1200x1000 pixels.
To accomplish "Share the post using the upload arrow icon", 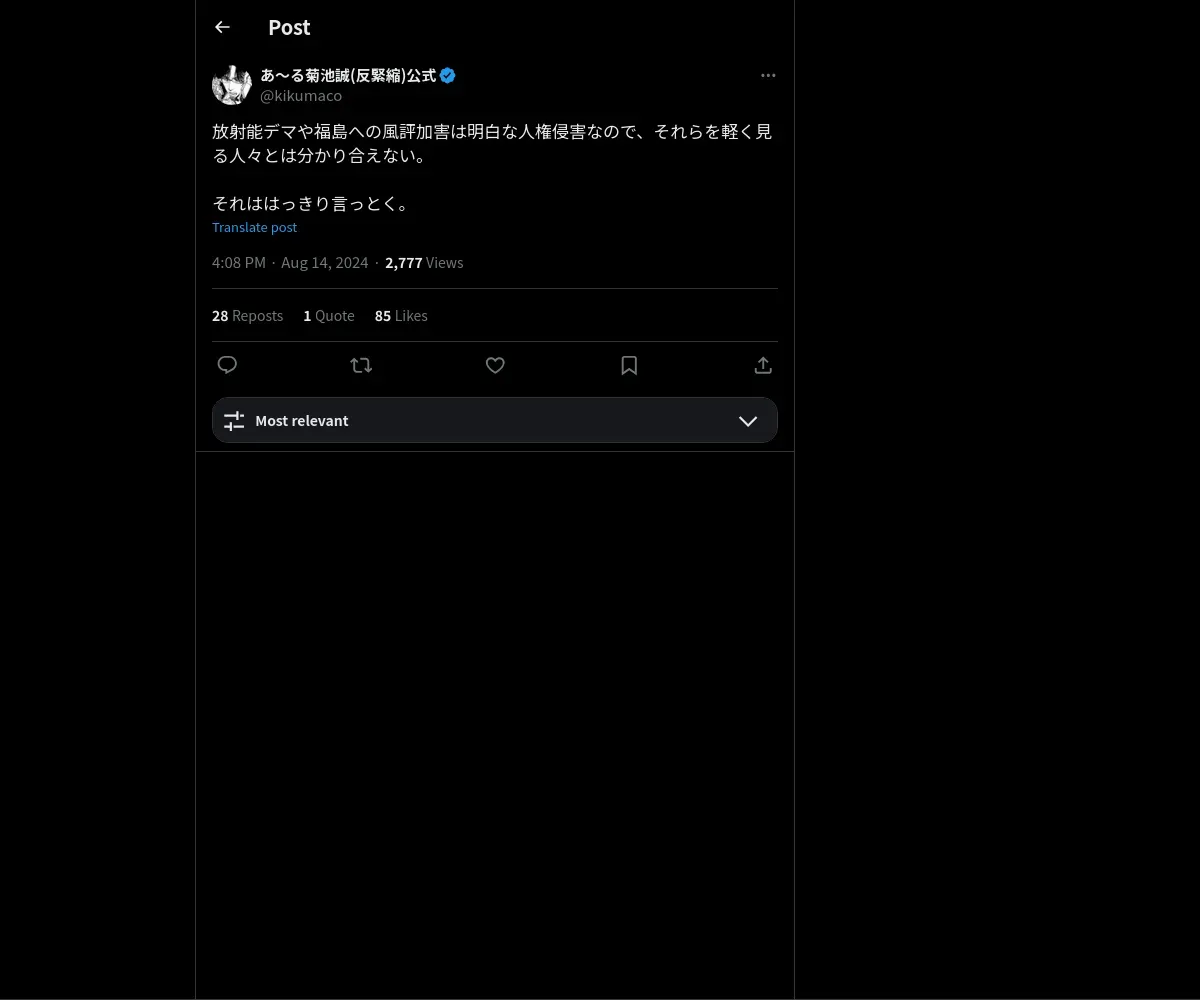I will pyautogui.click(x=763, y=365).
